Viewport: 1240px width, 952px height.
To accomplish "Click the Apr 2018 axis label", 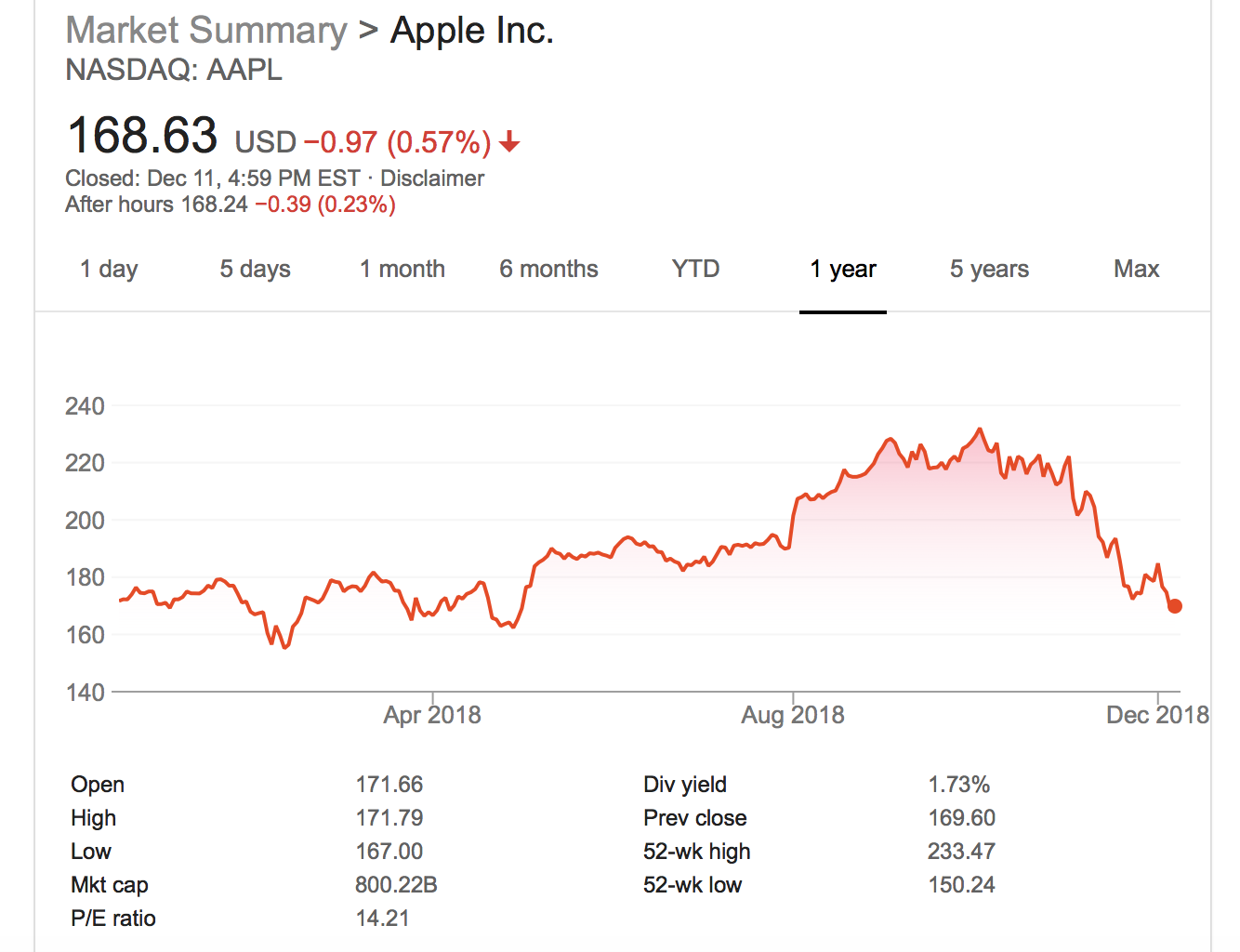I will click(432, 715).
